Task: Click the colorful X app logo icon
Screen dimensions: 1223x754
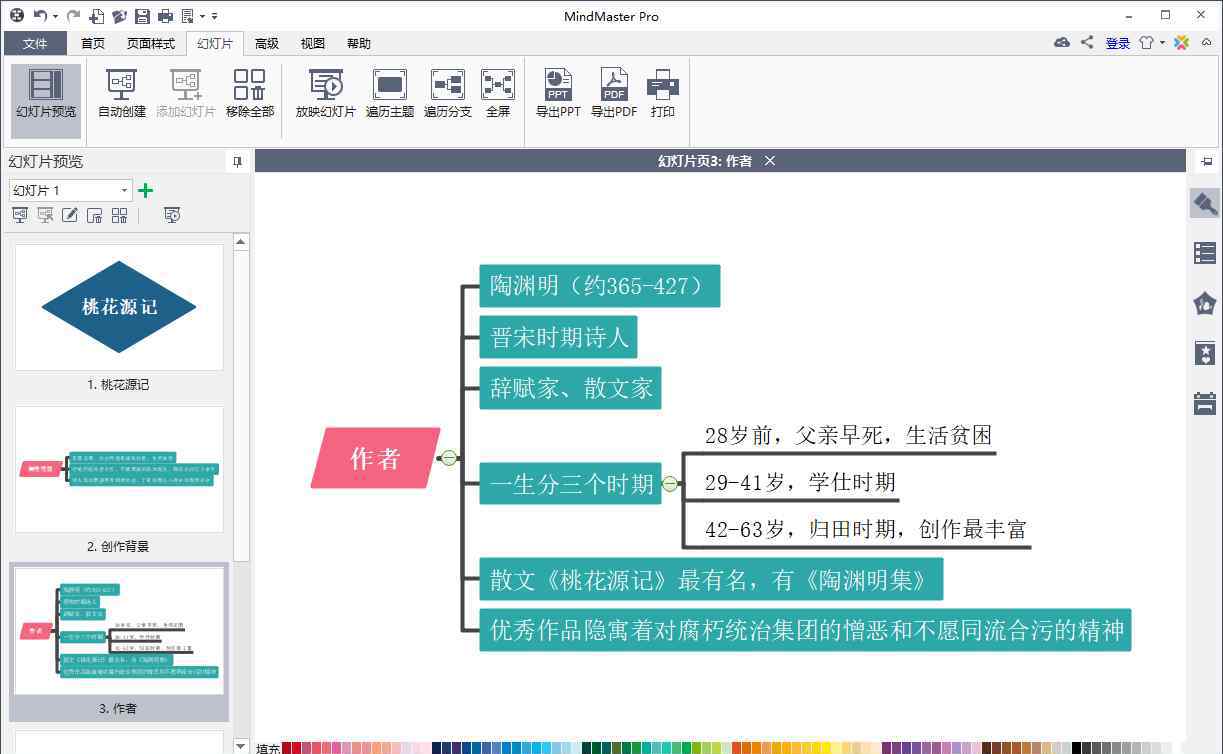Action: (x=1181, y=43)
